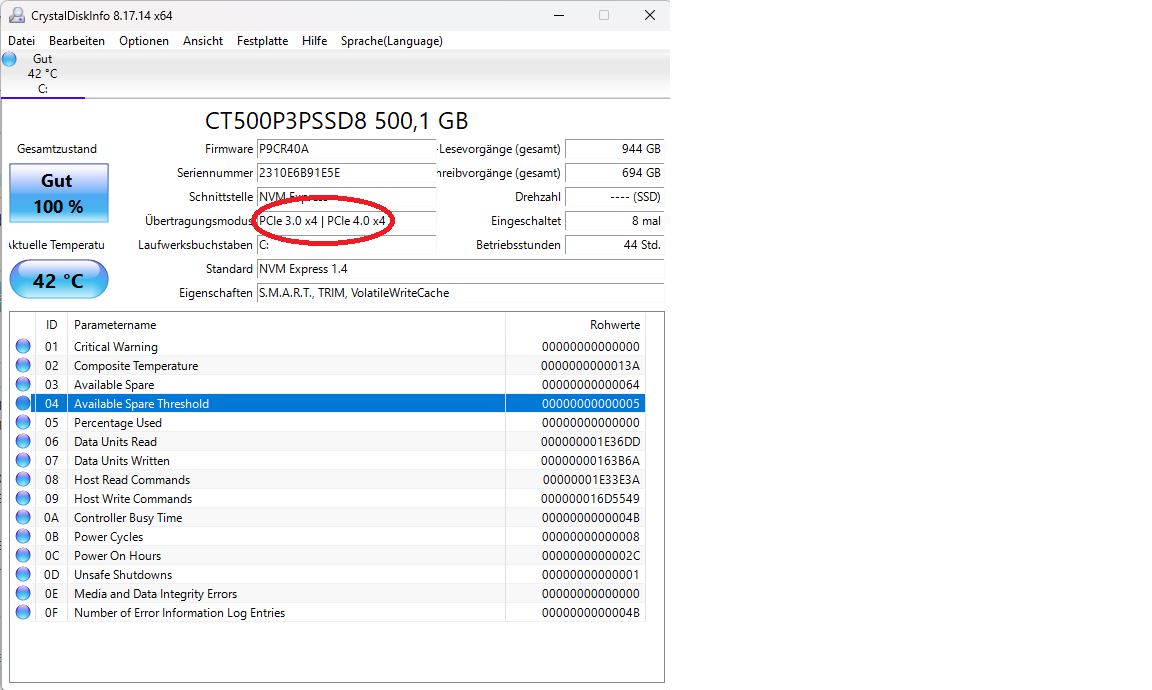Select the Data Units Read row text

click(115, 442)
